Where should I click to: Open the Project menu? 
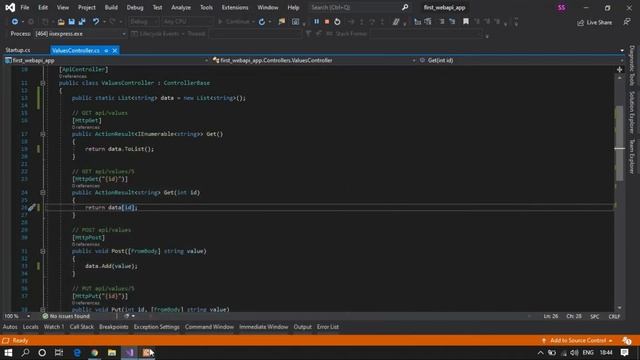(x=87, y=7)
